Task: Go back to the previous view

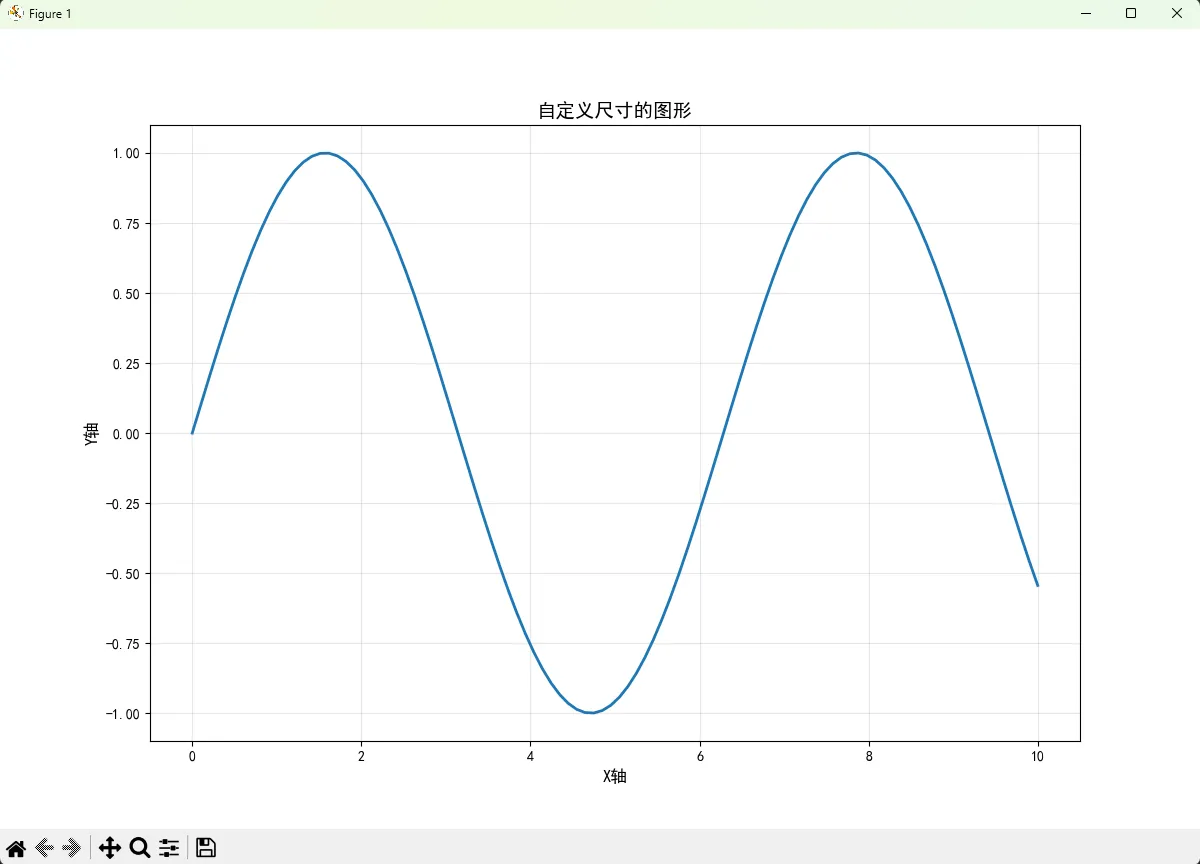Action: coord(44,848)
